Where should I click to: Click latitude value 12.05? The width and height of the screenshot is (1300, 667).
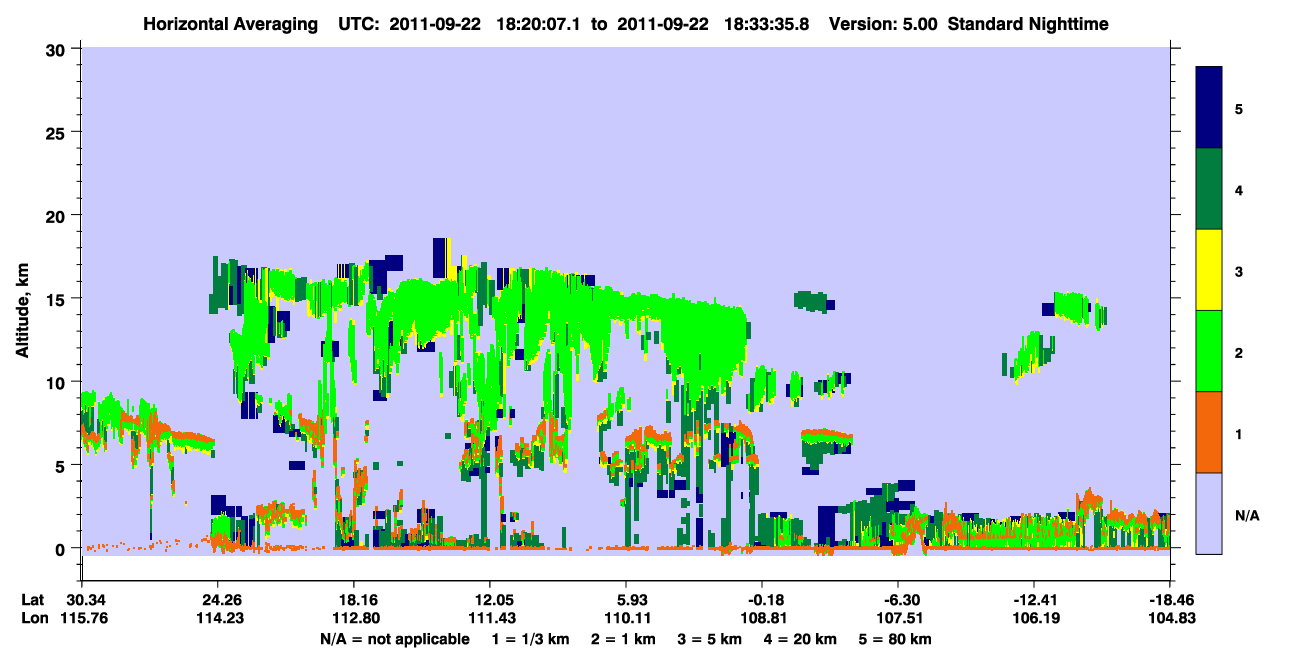pyautogui.click(x=489, y=600)
